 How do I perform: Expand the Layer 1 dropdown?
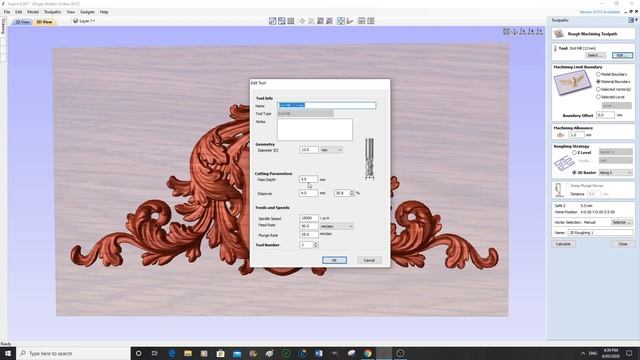[x=84, y=21]
